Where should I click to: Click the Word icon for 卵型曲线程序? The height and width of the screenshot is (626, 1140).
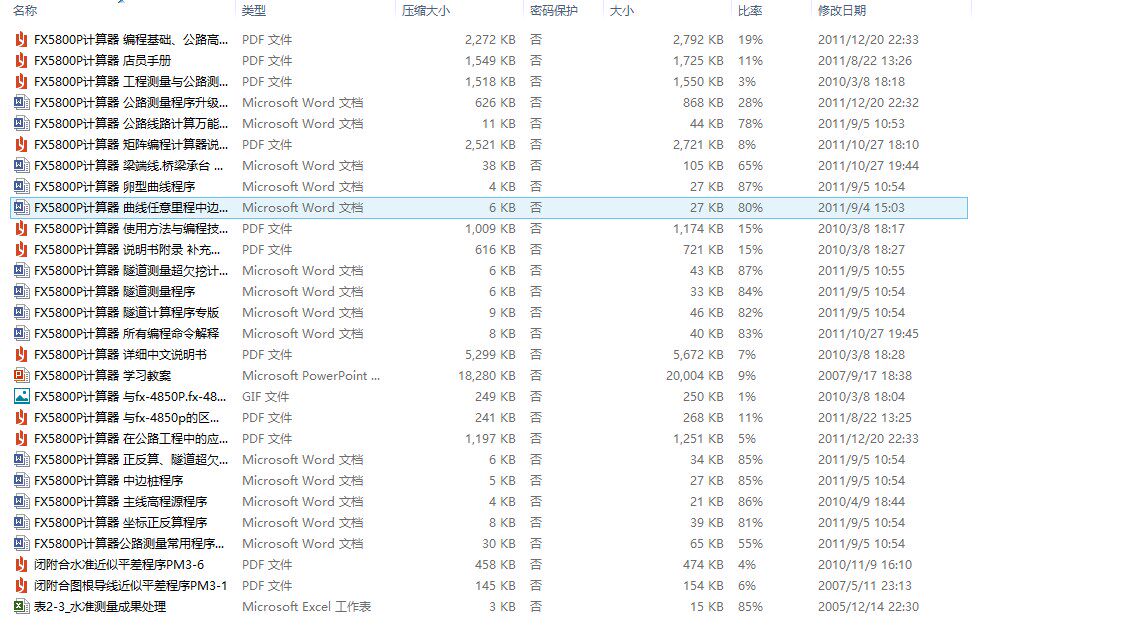pos(22,187)
